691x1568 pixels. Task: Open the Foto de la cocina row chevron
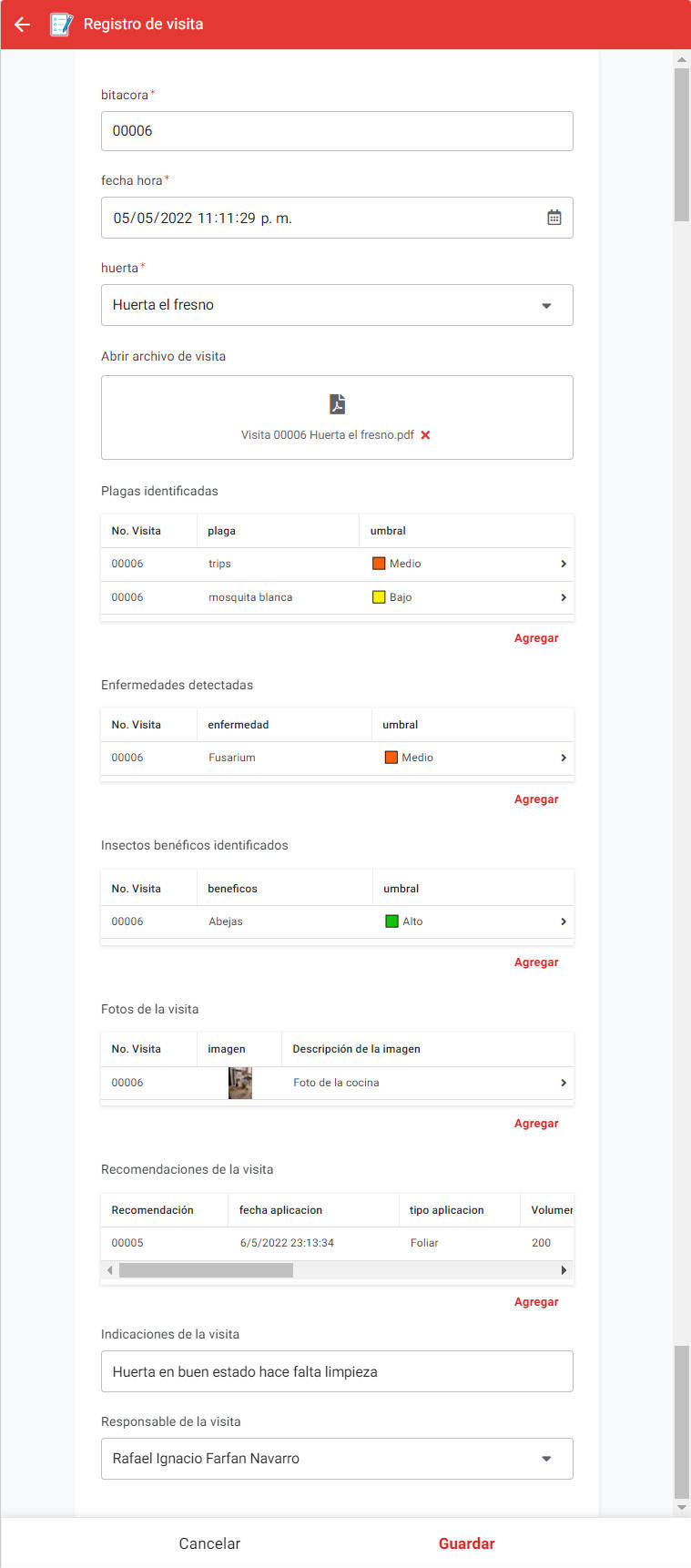click(x=563, y=1083)
